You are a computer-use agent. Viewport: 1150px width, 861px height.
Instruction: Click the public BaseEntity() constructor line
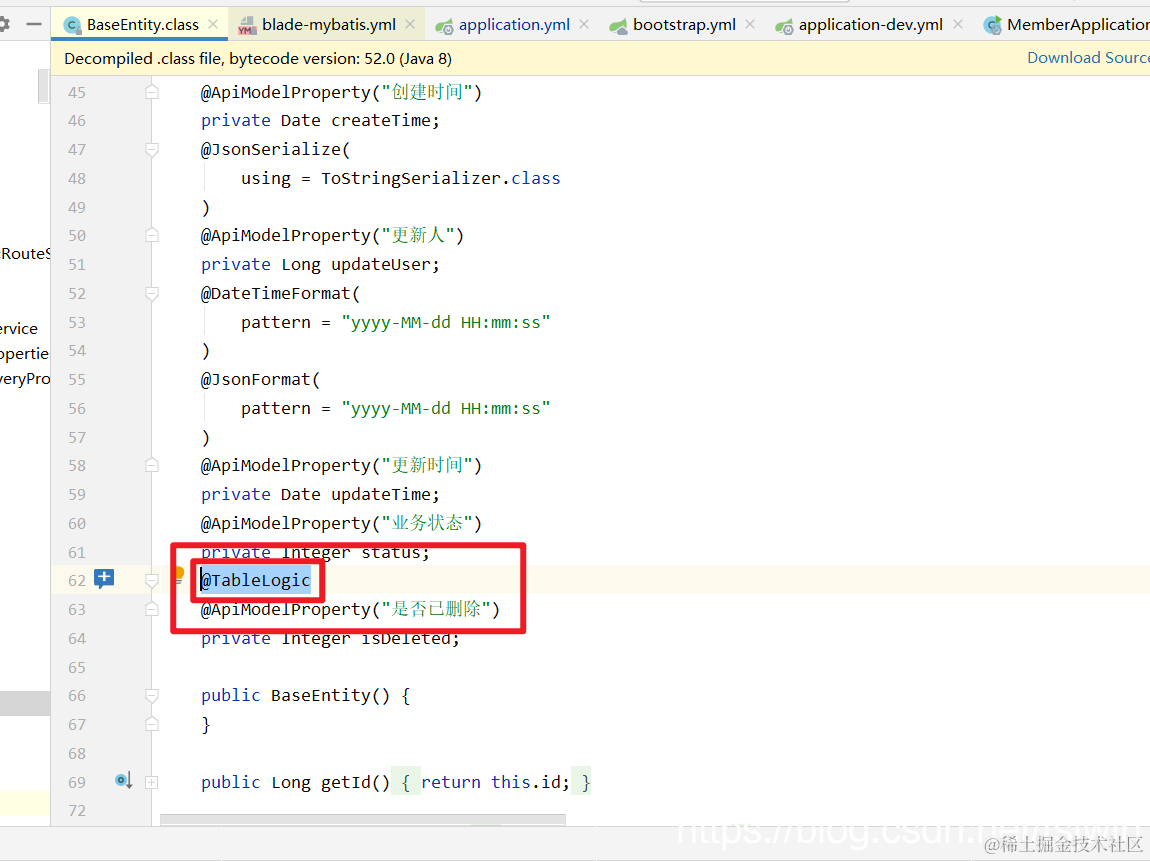coord(306,695)
